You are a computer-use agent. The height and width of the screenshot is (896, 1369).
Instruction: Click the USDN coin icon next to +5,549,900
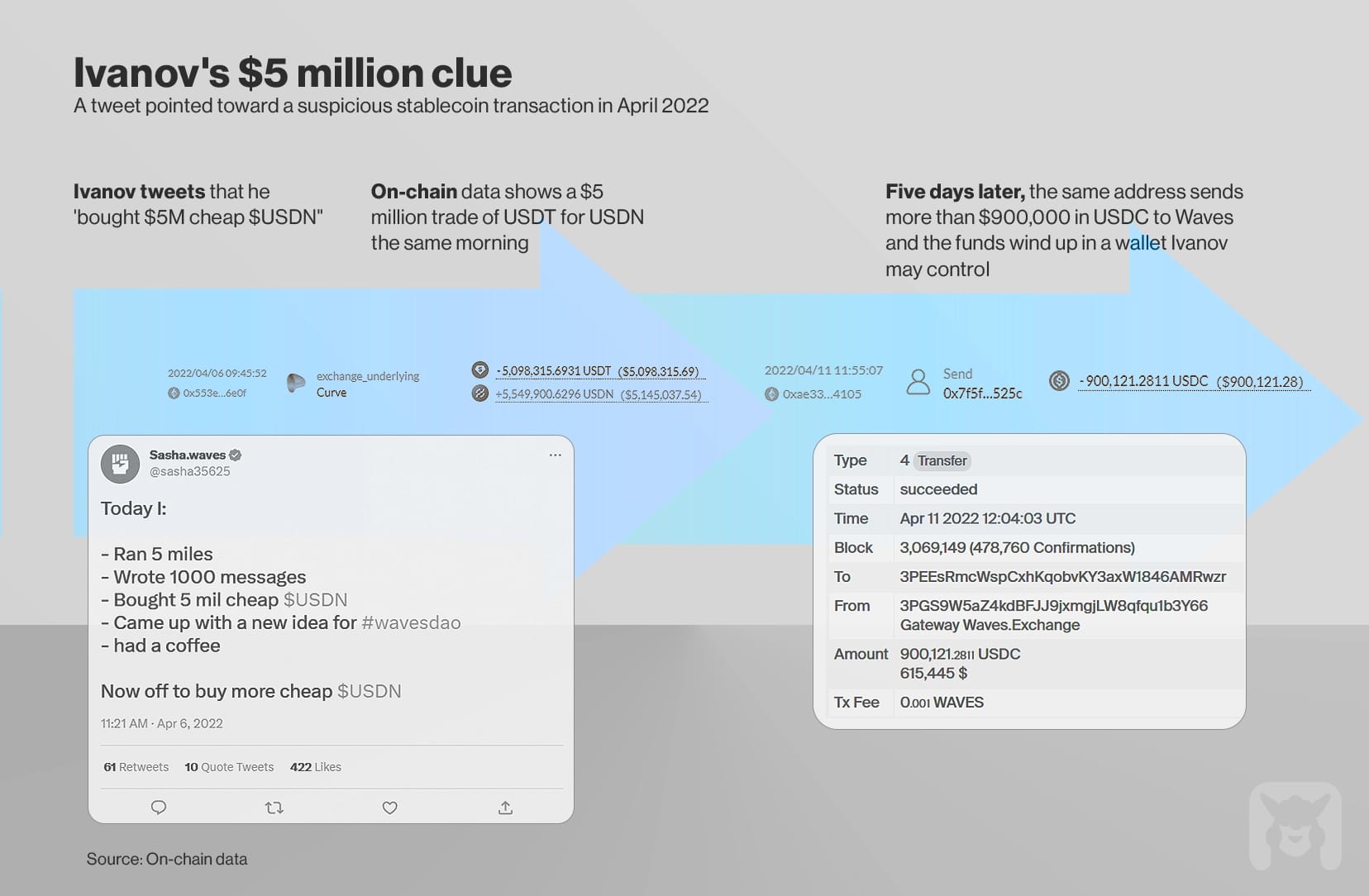480,394
